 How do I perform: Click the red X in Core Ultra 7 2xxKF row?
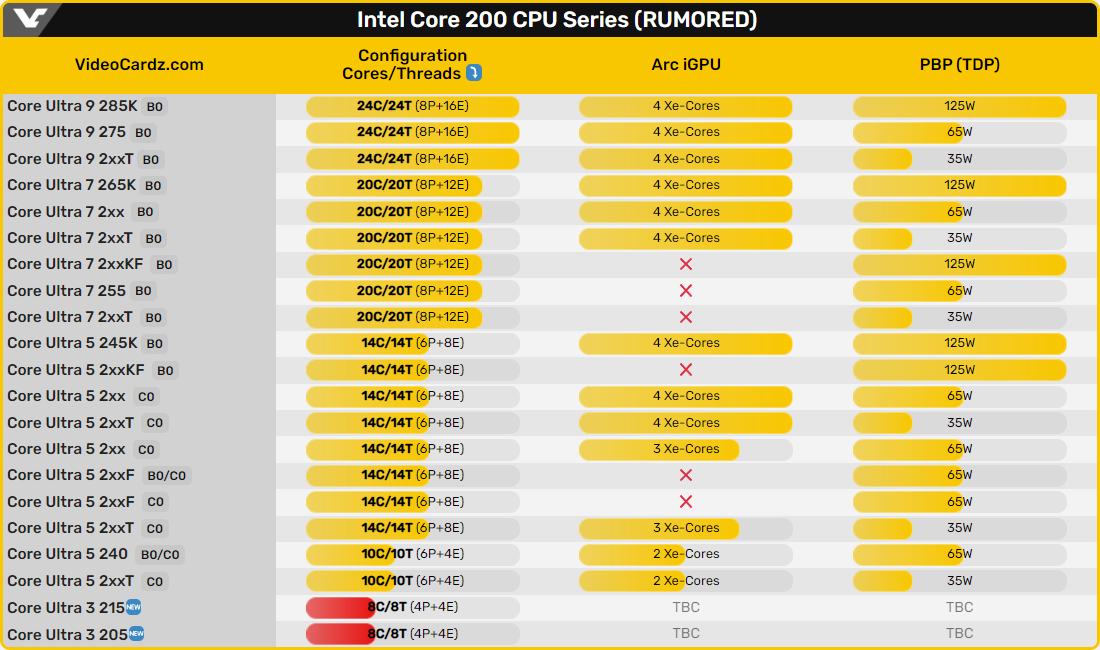686,264
